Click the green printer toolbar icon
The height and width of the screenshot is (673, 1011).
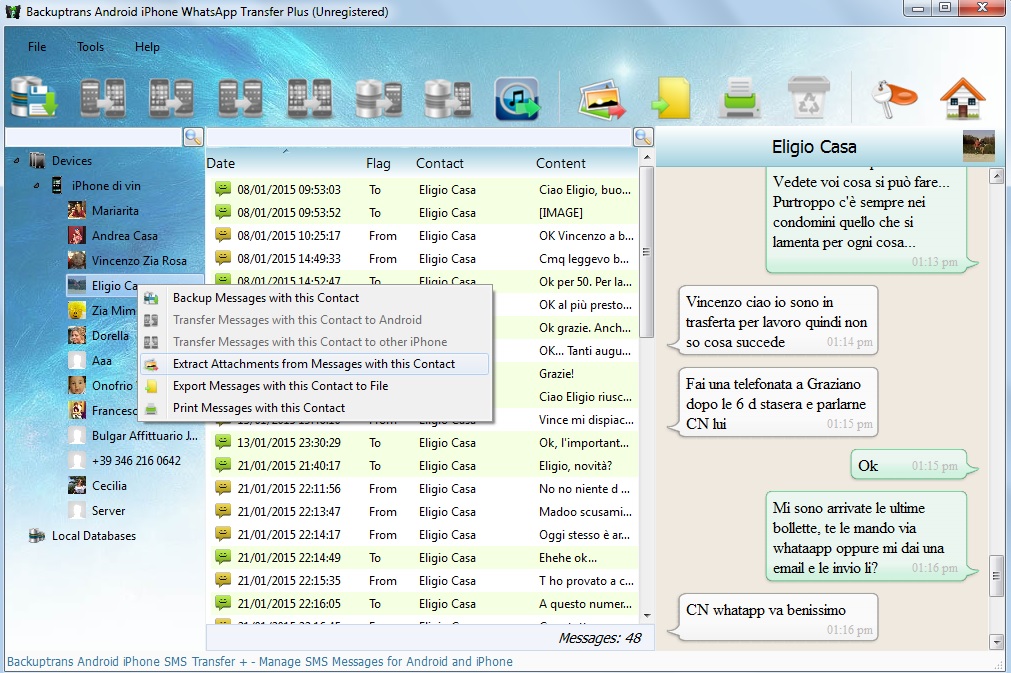coord(740,98)
